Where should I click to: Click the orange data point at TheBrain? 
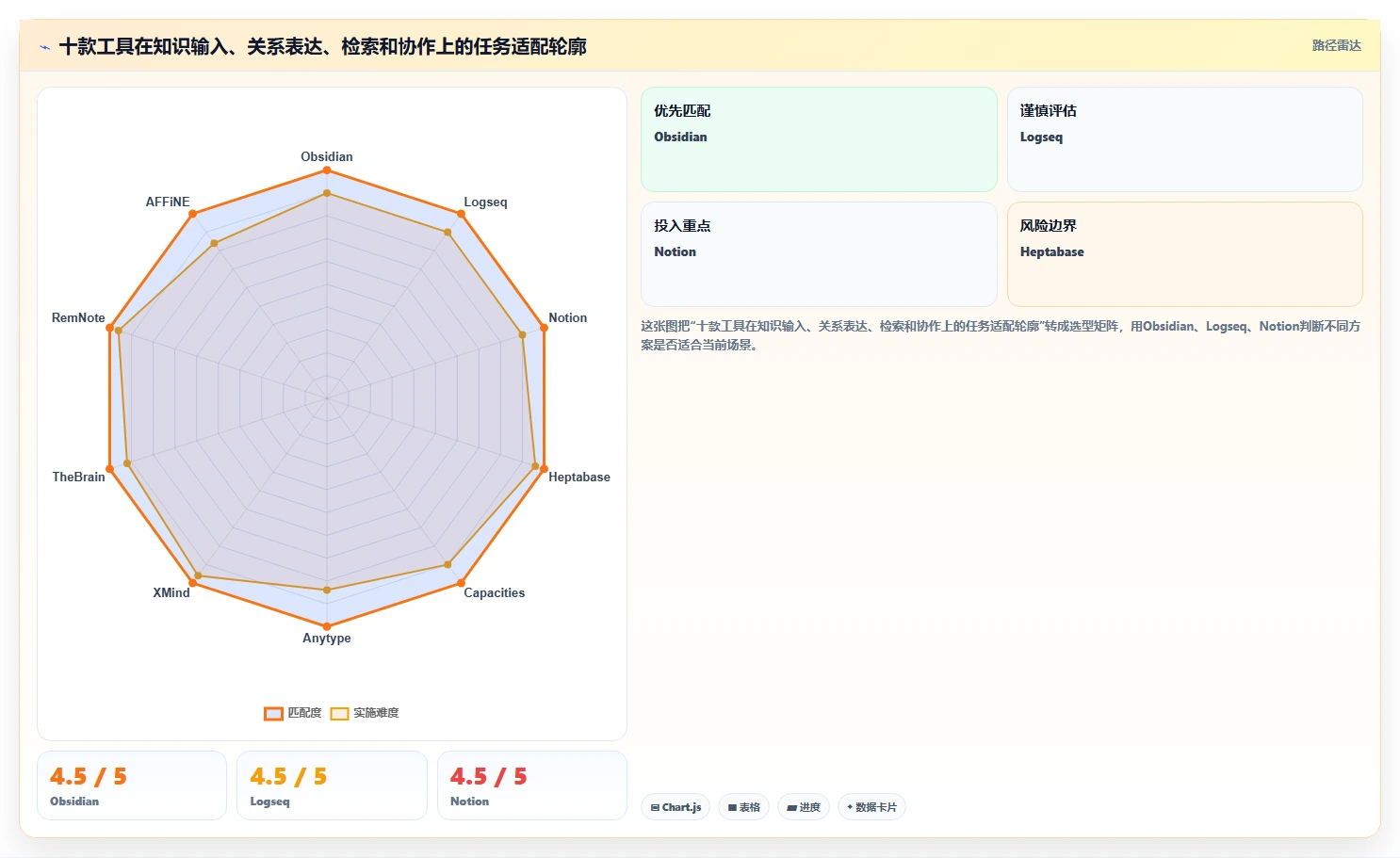tap(110, 468)
